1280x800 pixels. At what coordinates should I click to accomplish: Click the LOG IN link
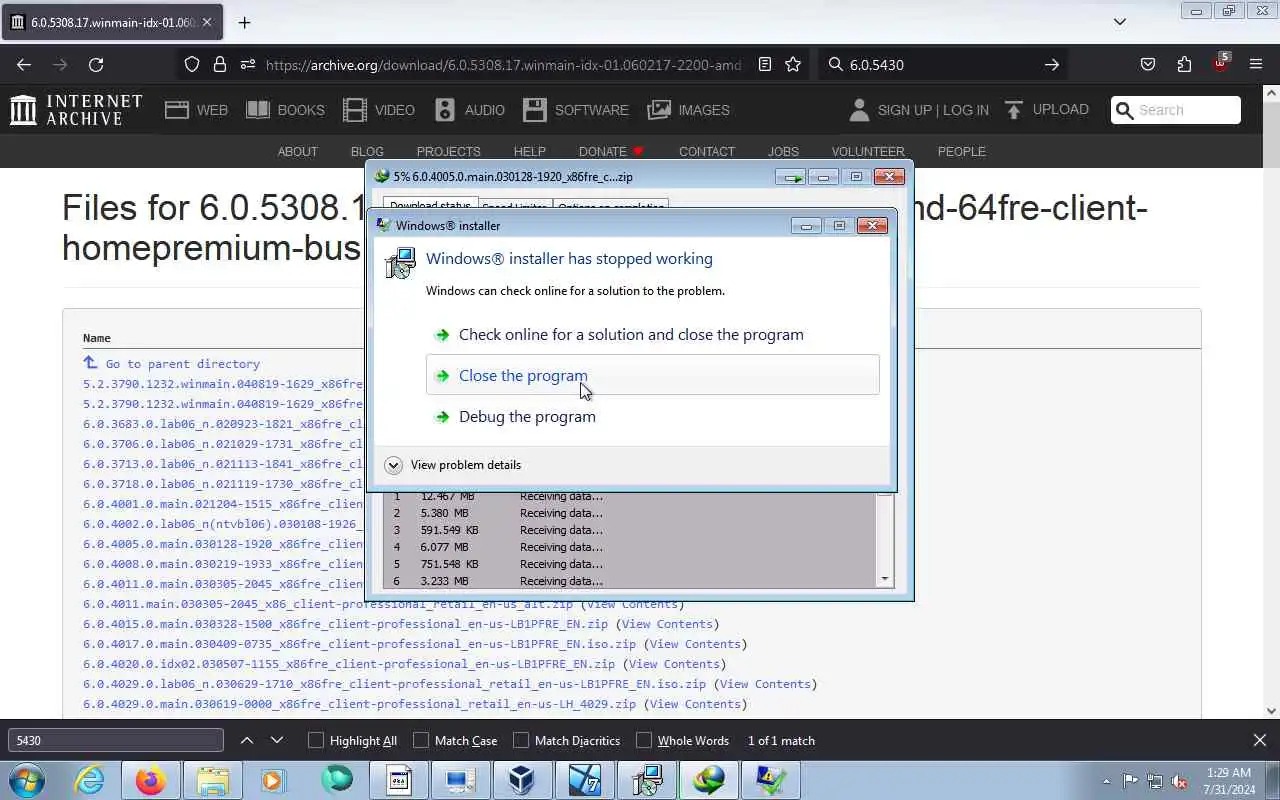click(x=965, y=110)
